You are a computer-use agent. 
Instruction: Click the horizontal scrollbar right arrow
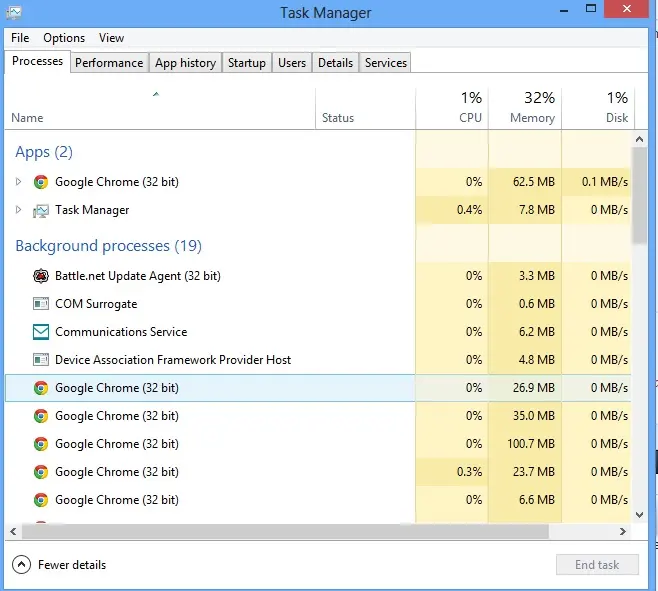point(623,531)
